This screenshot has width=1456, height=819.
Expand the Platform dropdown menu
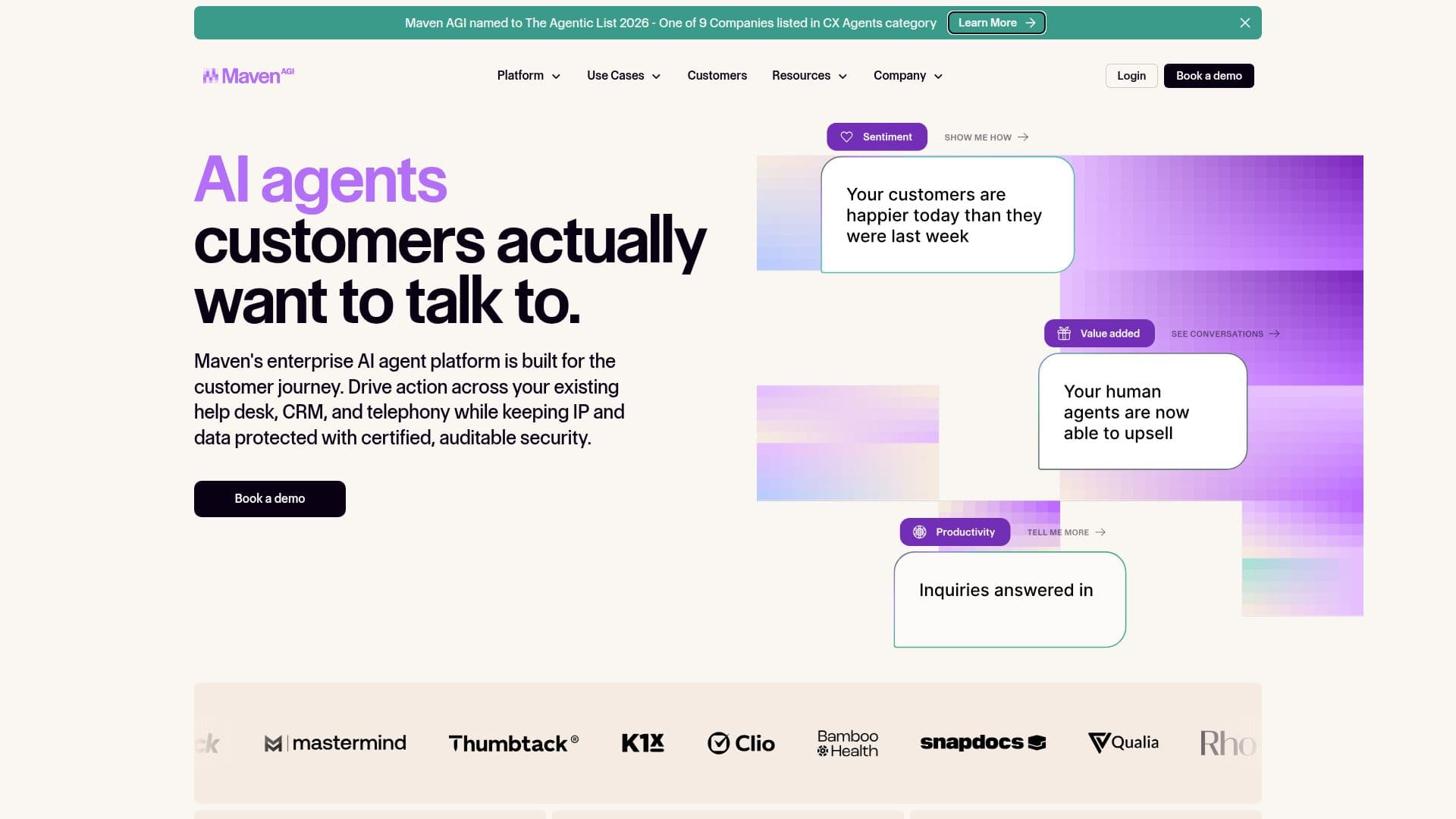click(529, 76)
